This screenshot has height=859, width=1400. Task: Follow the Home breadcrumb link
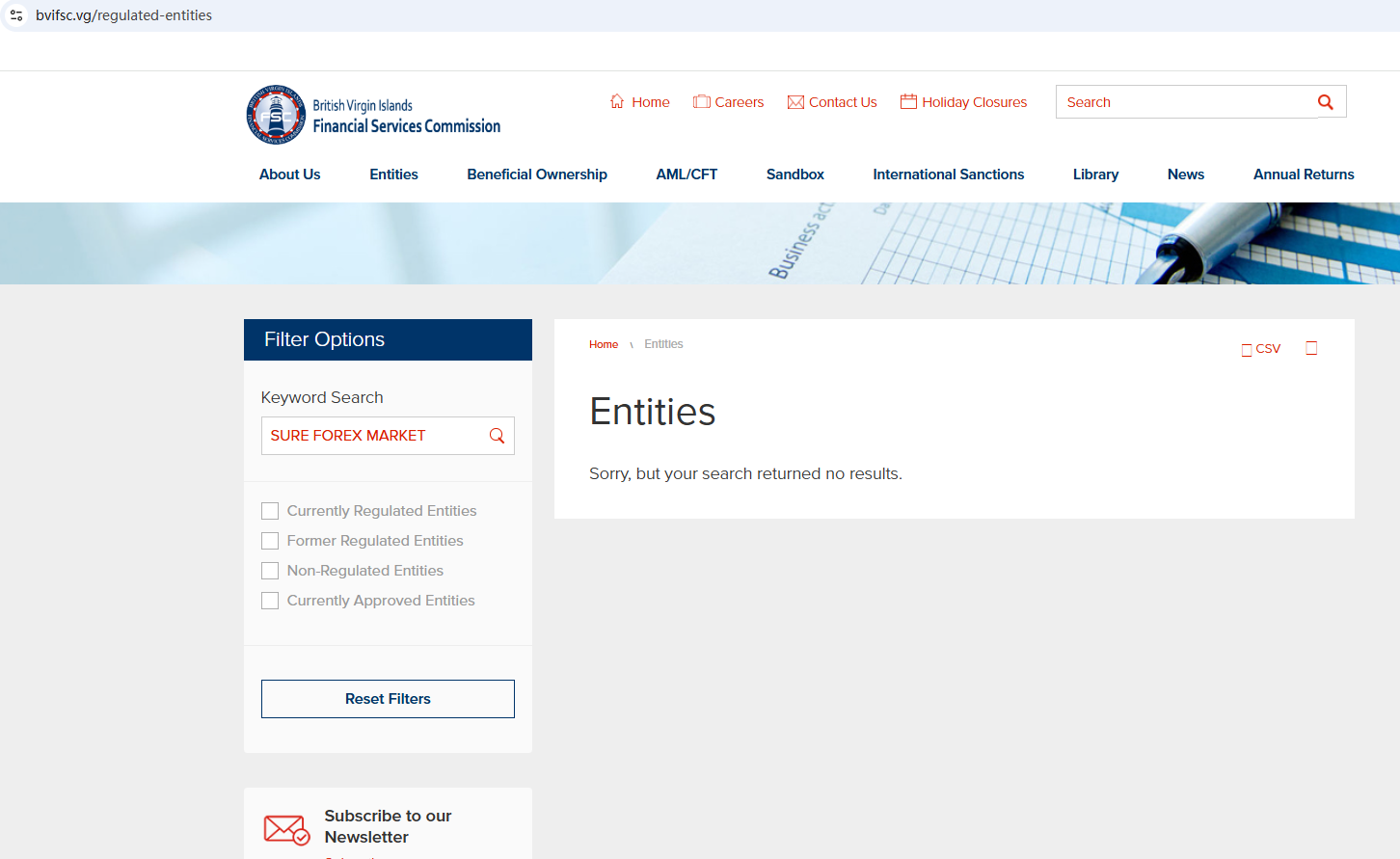tap(604, 344)
